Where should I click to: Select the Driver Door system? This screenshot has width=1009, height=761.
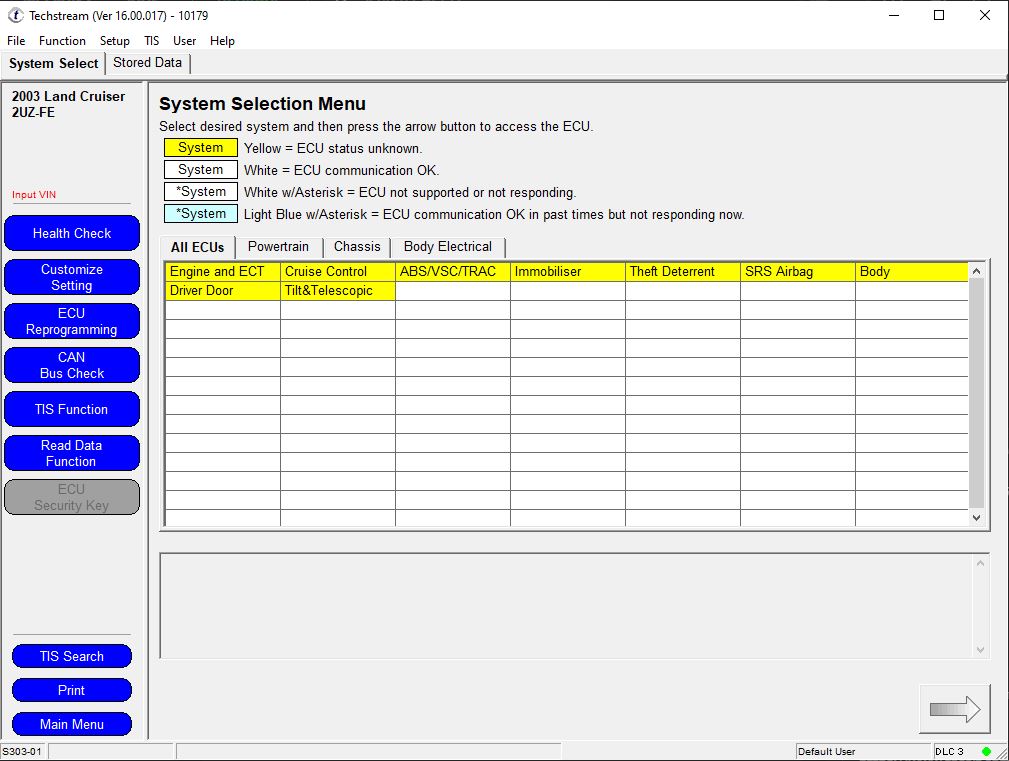(x=223, y=291)
